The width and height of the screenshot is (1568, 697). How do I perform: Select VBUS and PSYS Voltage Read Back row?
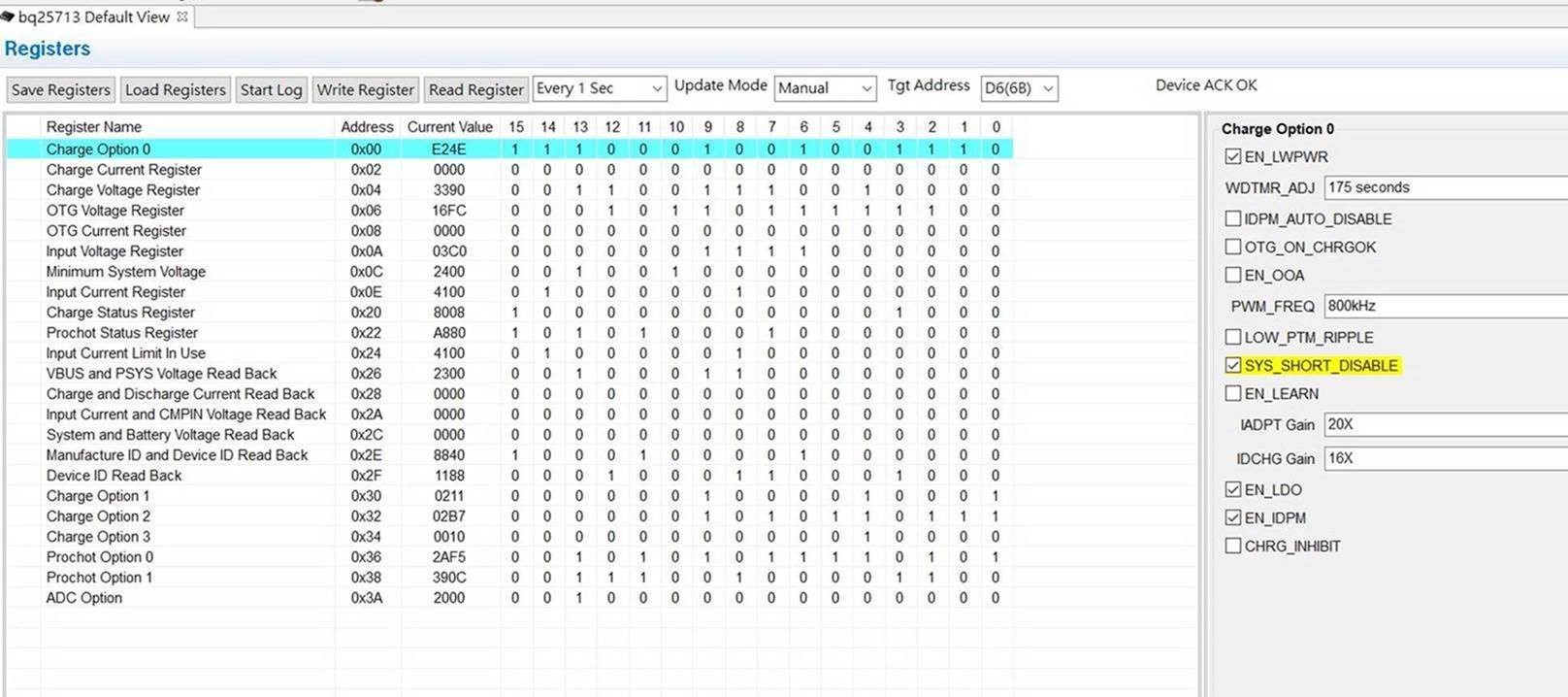tap(509, 374)
